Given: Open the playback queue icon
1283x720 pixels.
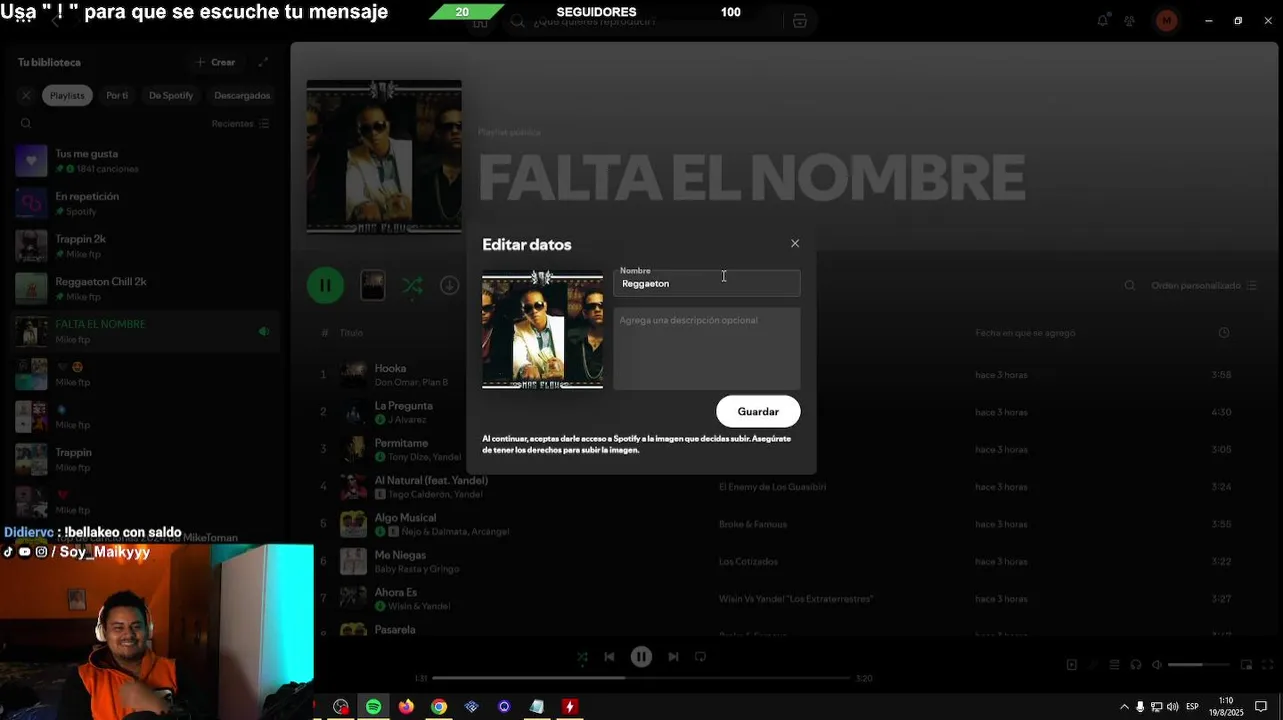Looking at the screenshot, I should tap(1114, 665).
